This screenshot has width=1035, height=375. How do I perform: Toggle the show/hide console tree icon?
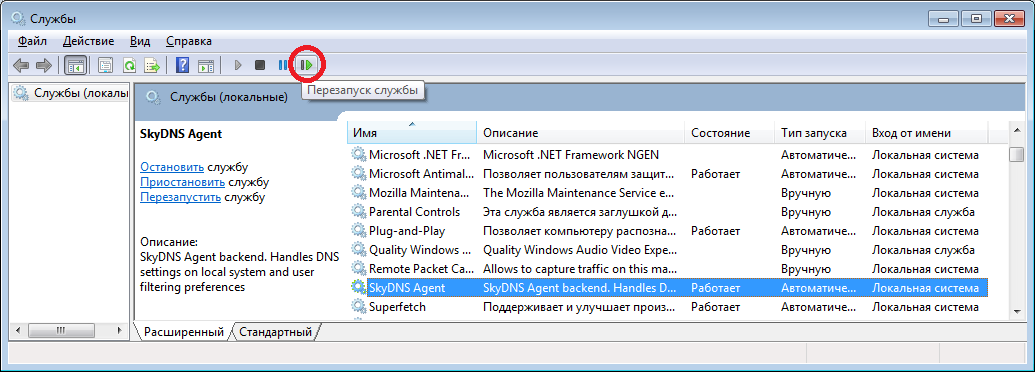point(75,65)
